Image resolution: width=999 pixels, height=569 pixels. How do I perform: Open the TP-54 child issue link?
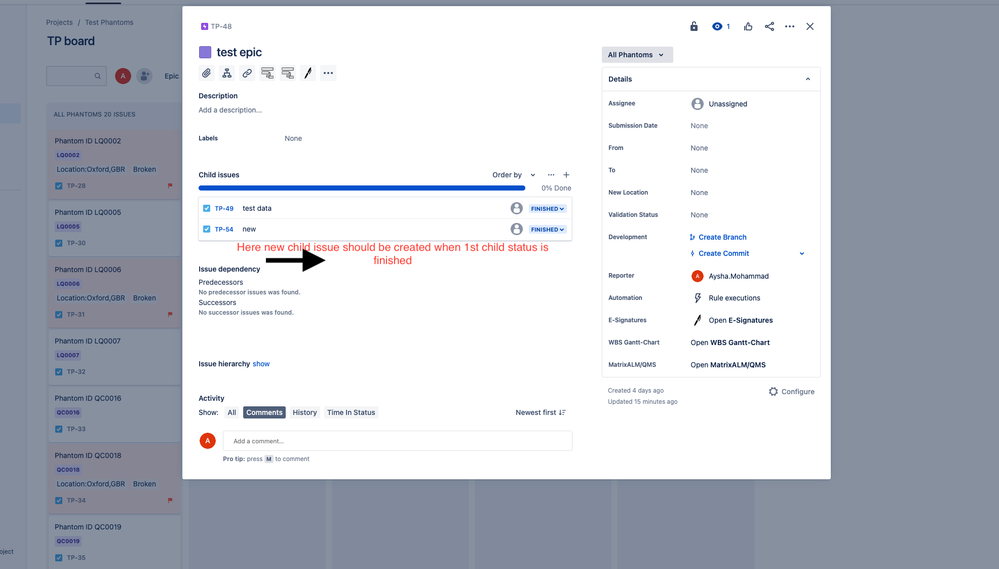(224, 229)
